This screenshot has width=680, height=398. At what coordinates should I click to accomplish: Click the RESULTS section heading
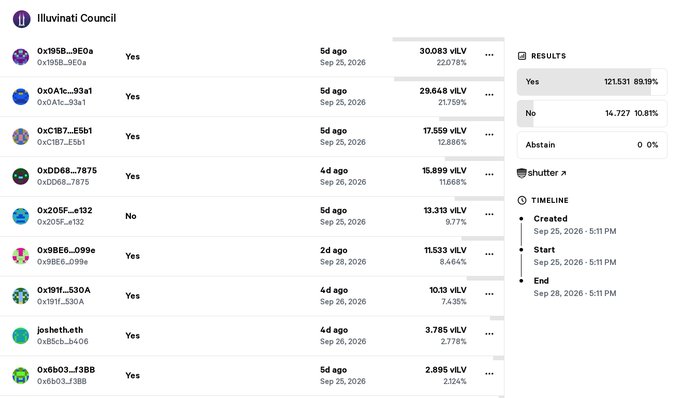(x=548, y=56)
